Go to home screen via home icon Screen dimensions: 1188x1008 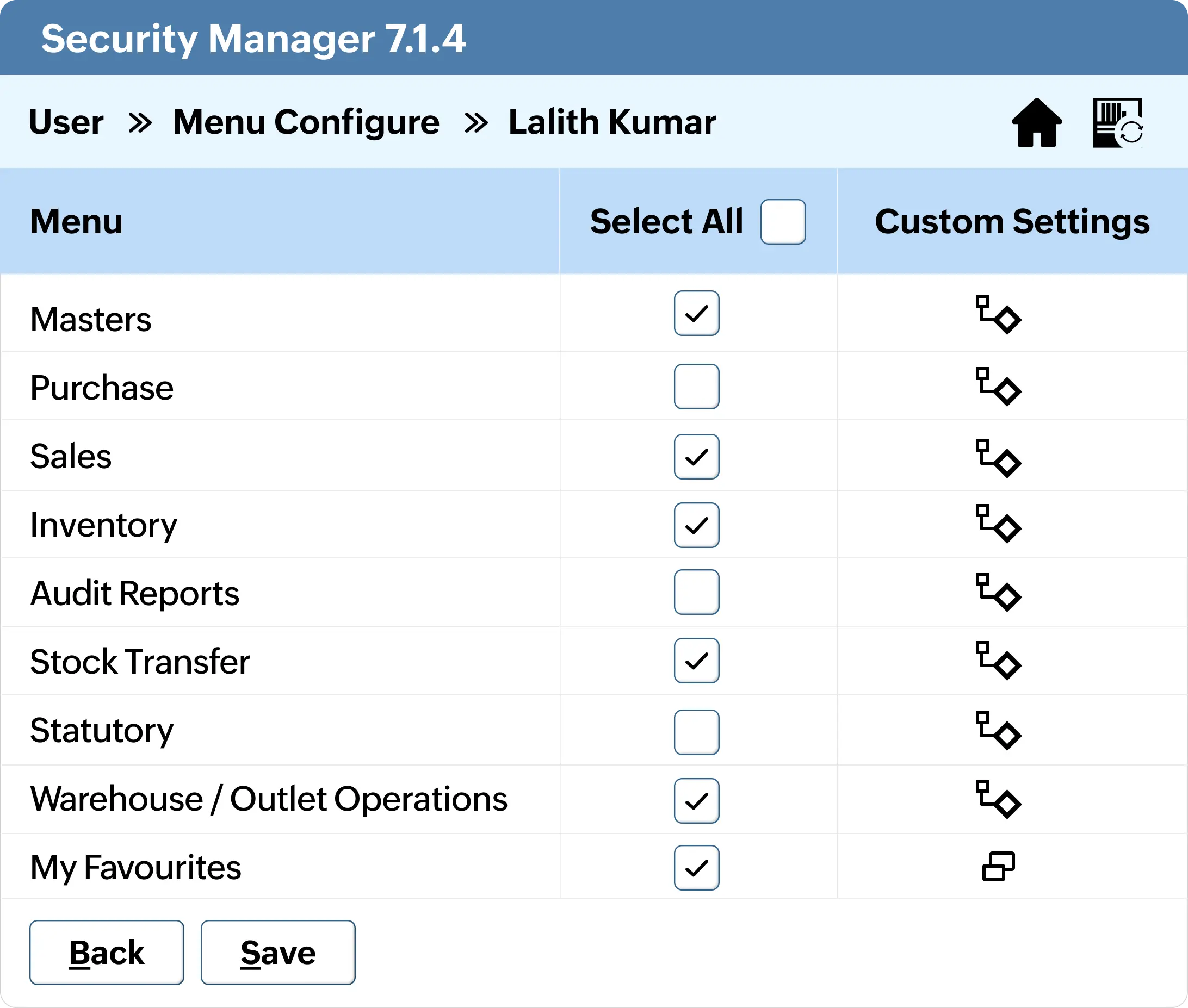tap(1037, 122)
